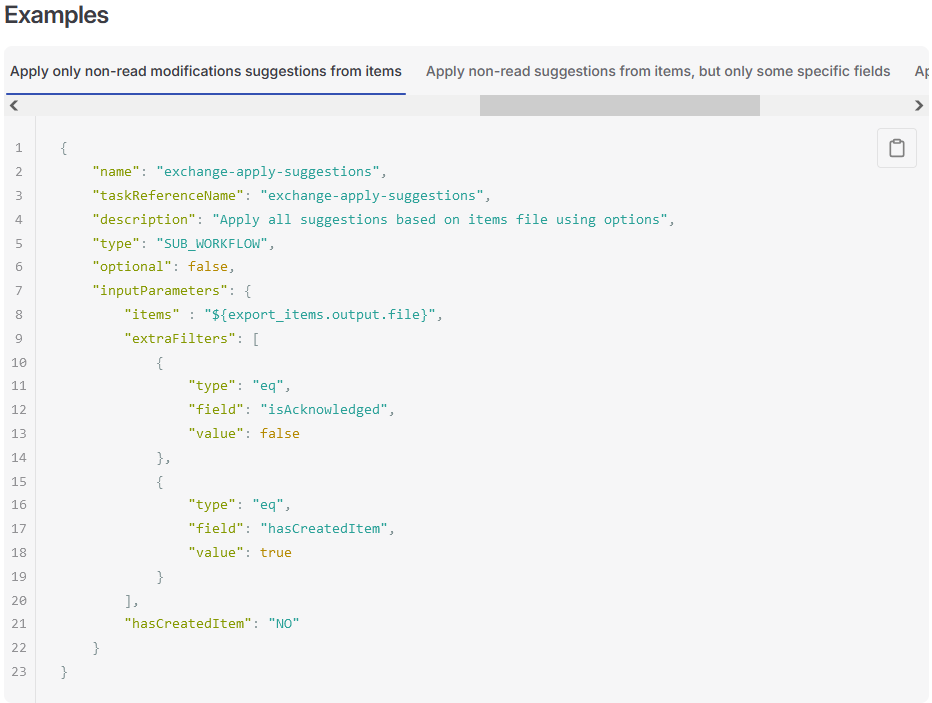Click the horizontal scrollbar thumb above the code
Viewport: 932px width, 703px height.
tap(618, 104)
